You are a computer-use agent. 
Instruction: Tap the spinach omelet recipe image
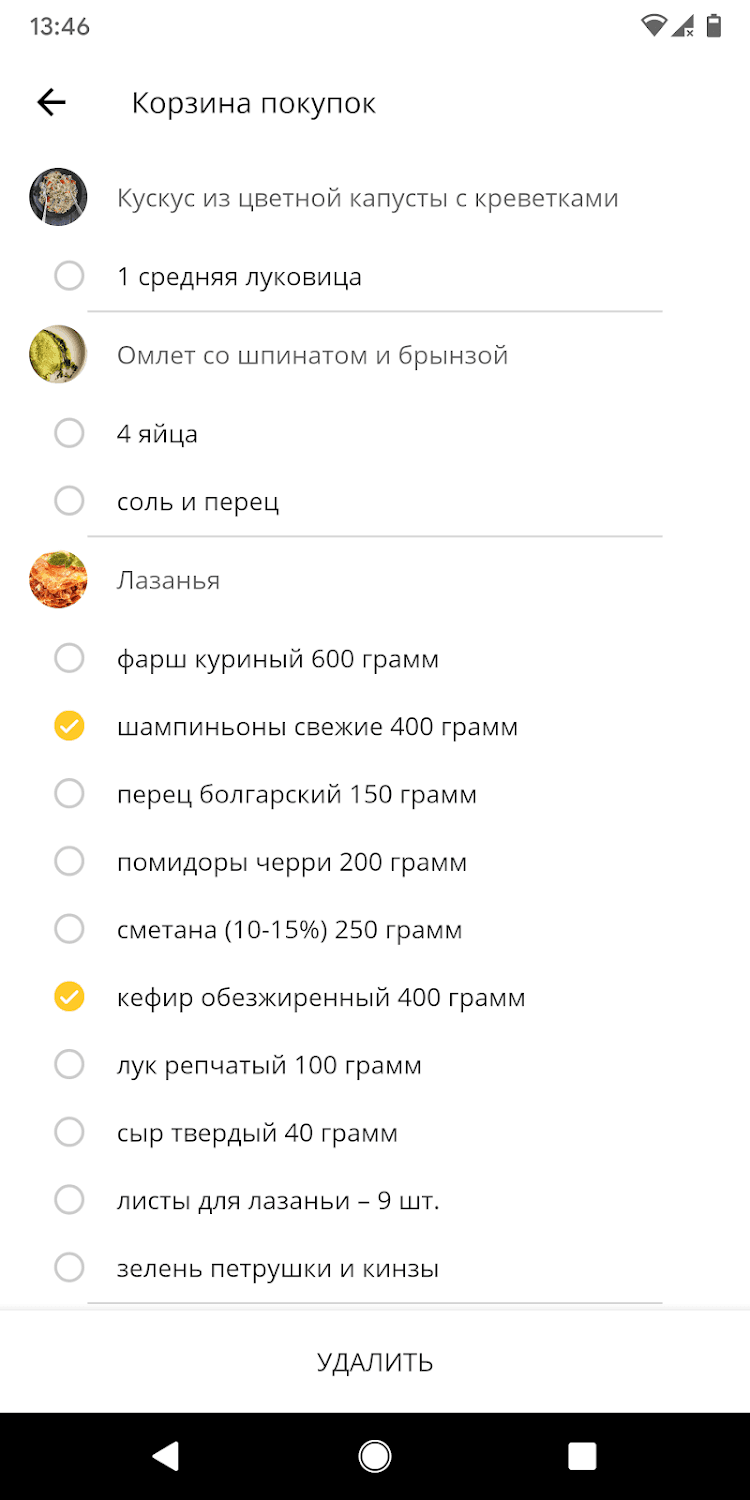[x=58, y=354]
